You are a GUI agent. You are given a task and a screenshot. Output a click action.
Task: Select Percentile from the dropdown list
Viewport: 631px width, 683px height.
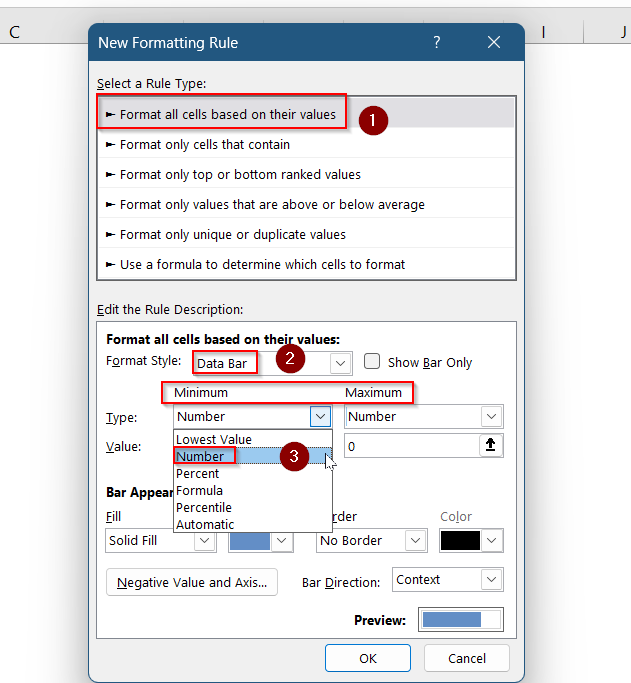tap(253, 507)
